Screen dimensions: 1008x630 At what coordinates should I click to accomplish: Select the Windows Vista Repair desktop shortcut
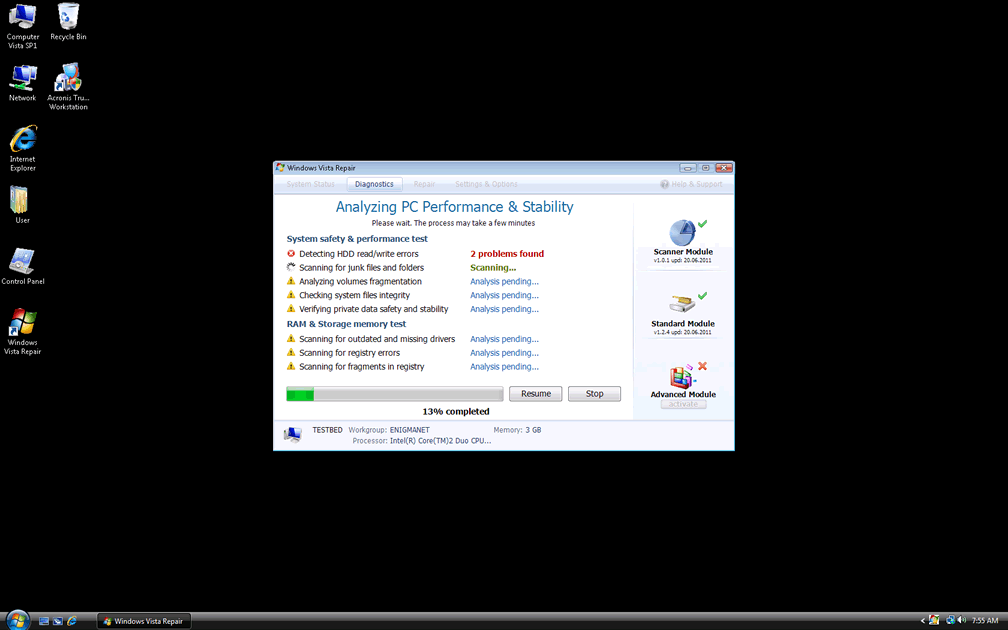tap(22, 323)
